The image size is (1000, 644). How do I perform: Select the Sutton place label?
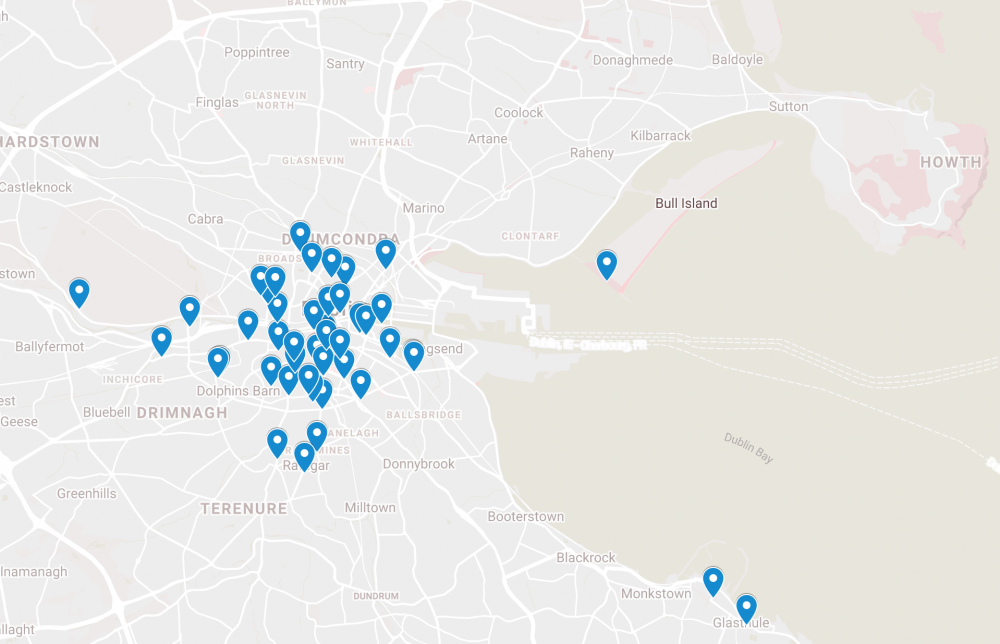tap(788, 106)
